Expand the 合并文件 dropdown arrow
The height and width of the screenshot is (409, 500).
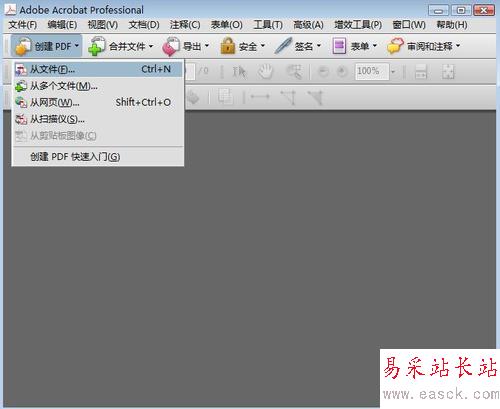151,46
